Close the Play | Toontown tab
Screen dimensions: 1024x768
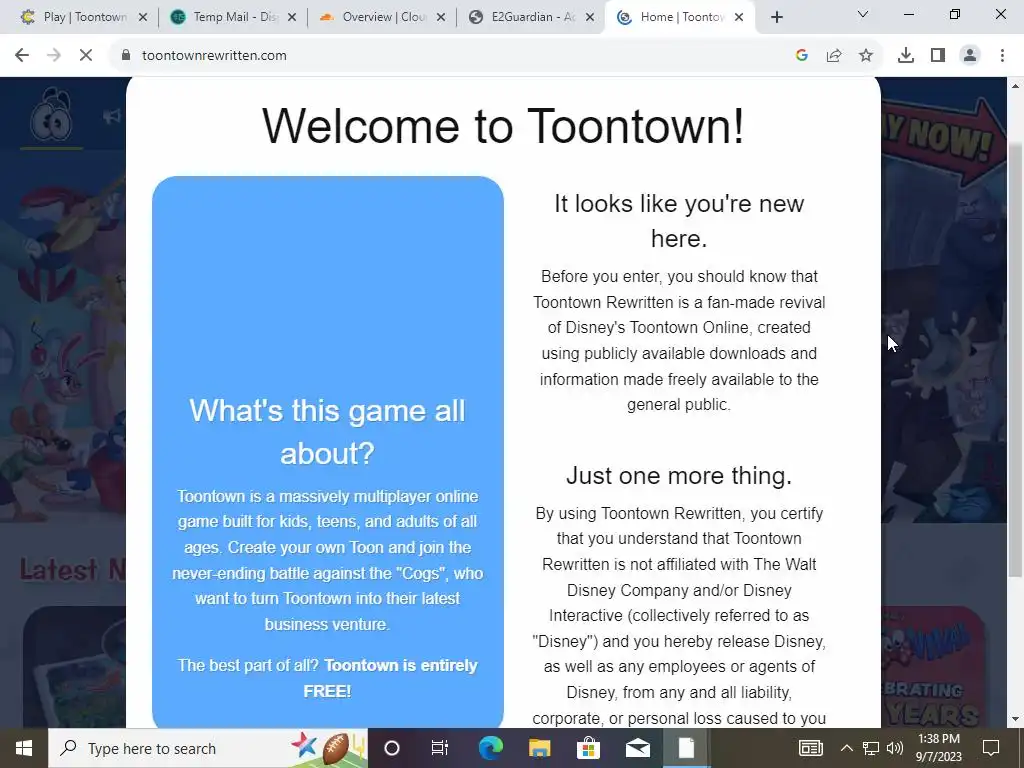(143, 18)
